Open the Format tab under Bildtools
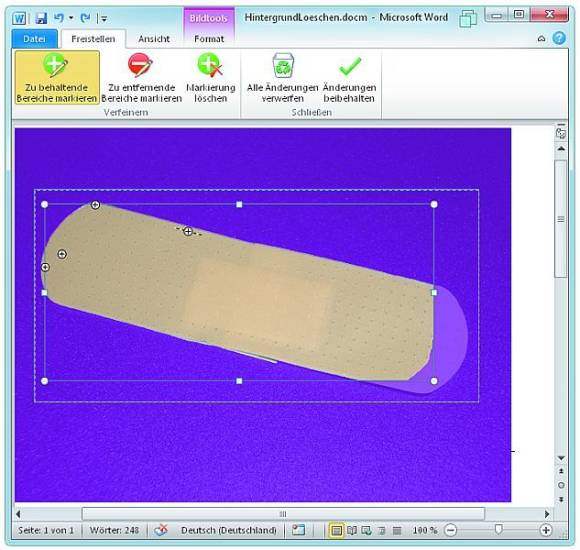 coord(209,39)
